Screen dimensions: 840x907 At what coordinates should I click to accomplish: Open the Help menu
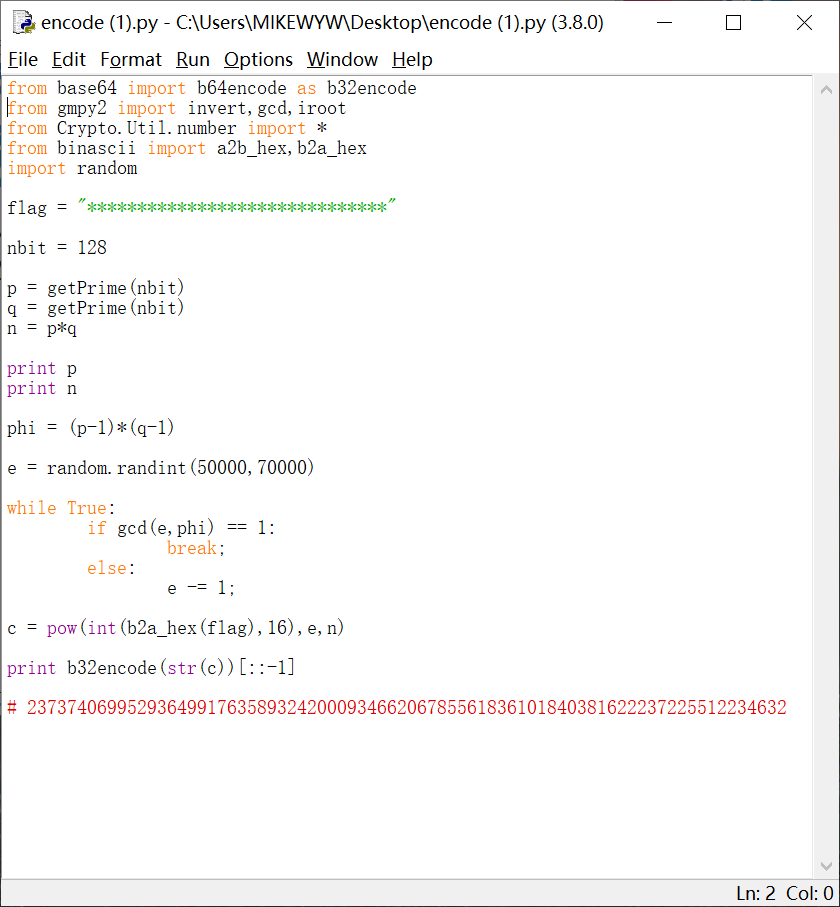click(412, 60)
